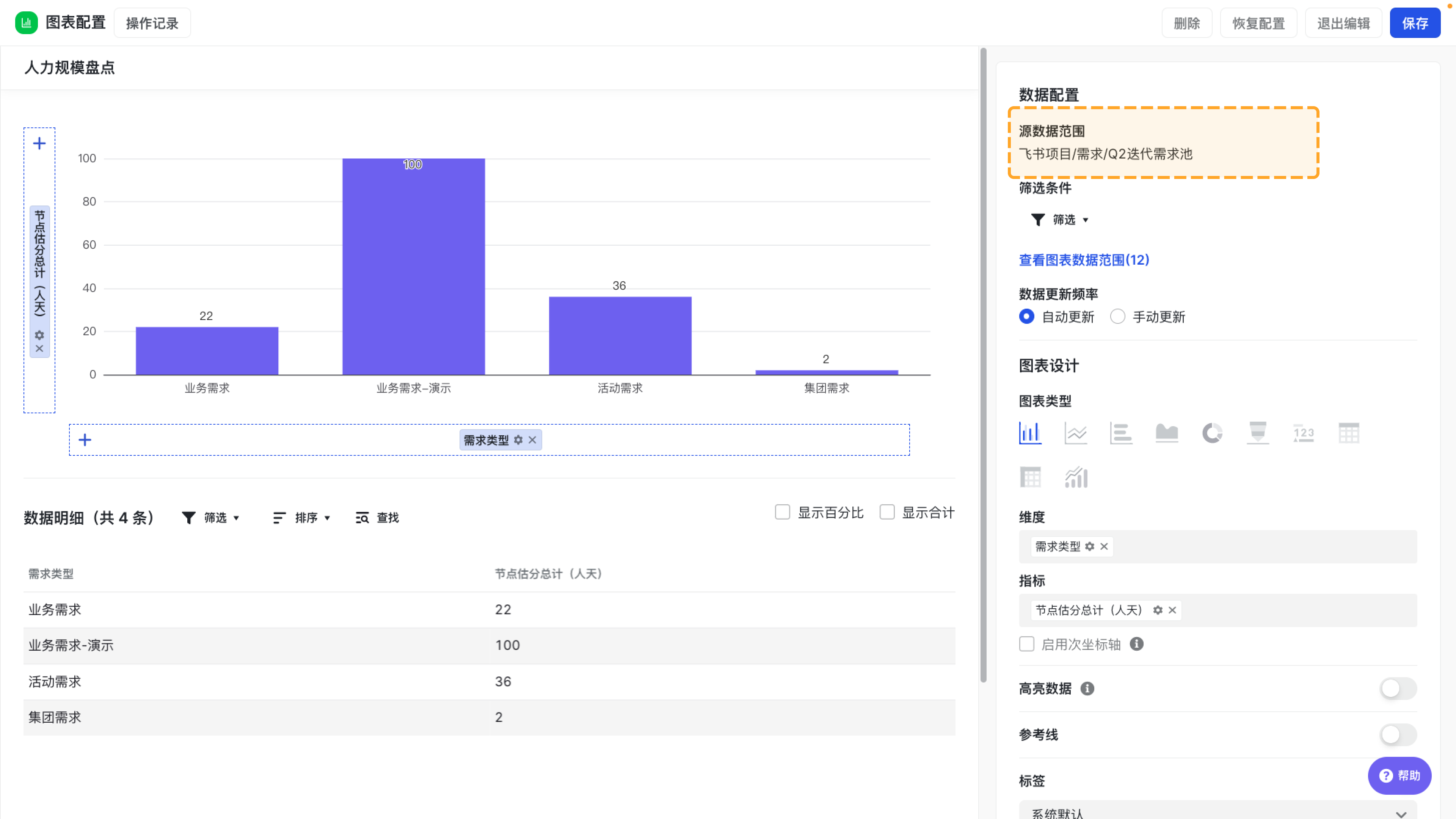Select the 123 number indicator chart type

[x=1304, y=433]
